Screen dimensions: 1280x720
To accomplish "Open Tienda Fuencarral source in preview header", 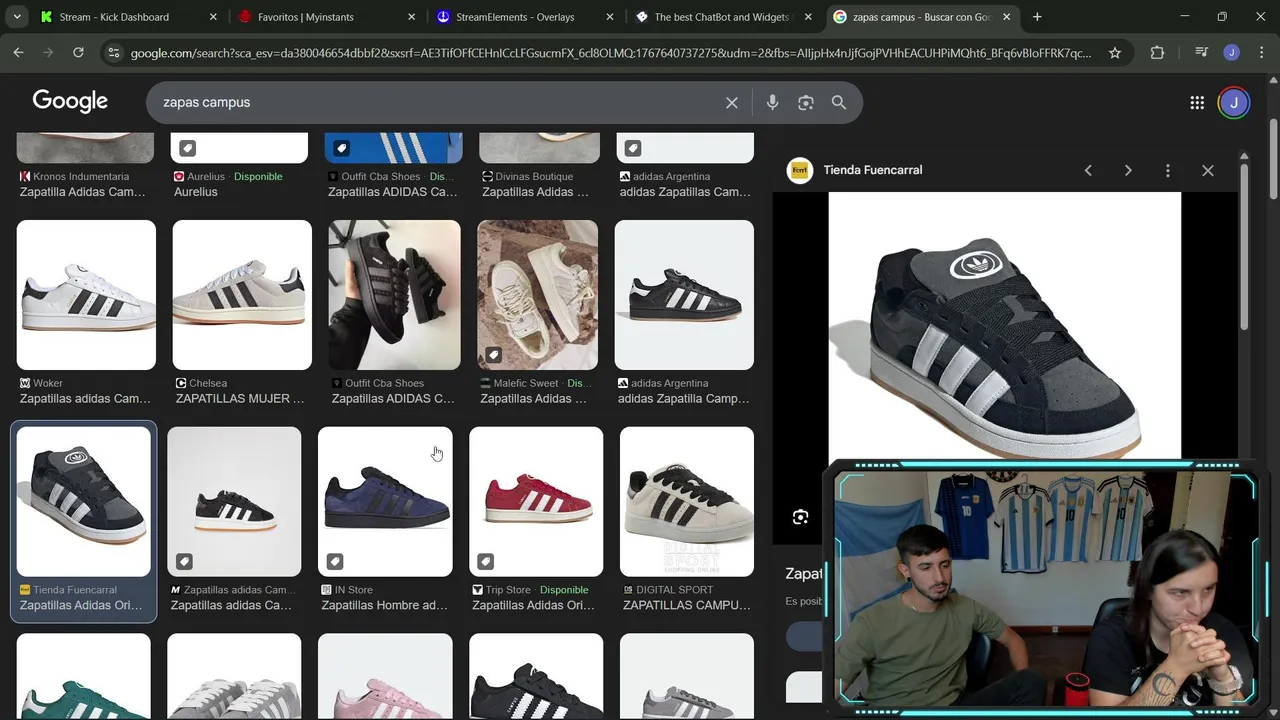I will pos(855,170).
